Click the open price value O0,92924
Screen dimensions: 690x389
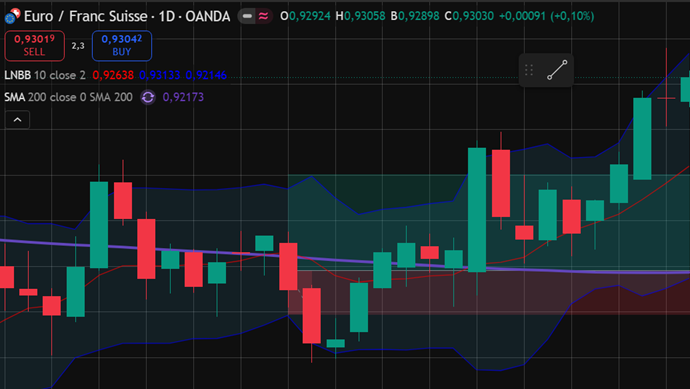[x=305, y=16]
